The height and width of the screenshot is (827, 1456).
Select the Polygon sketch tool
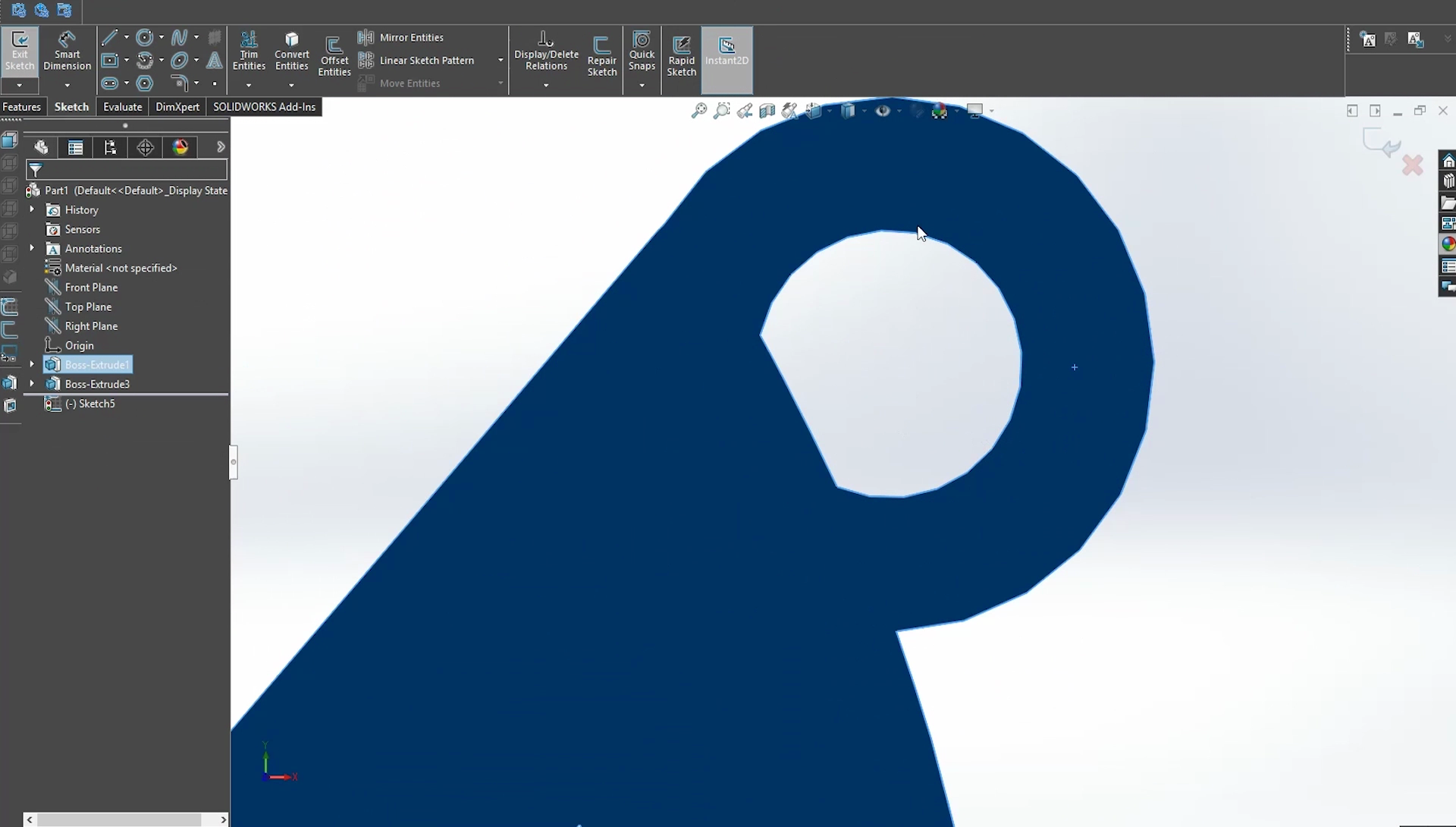click(x=144, y=83)
